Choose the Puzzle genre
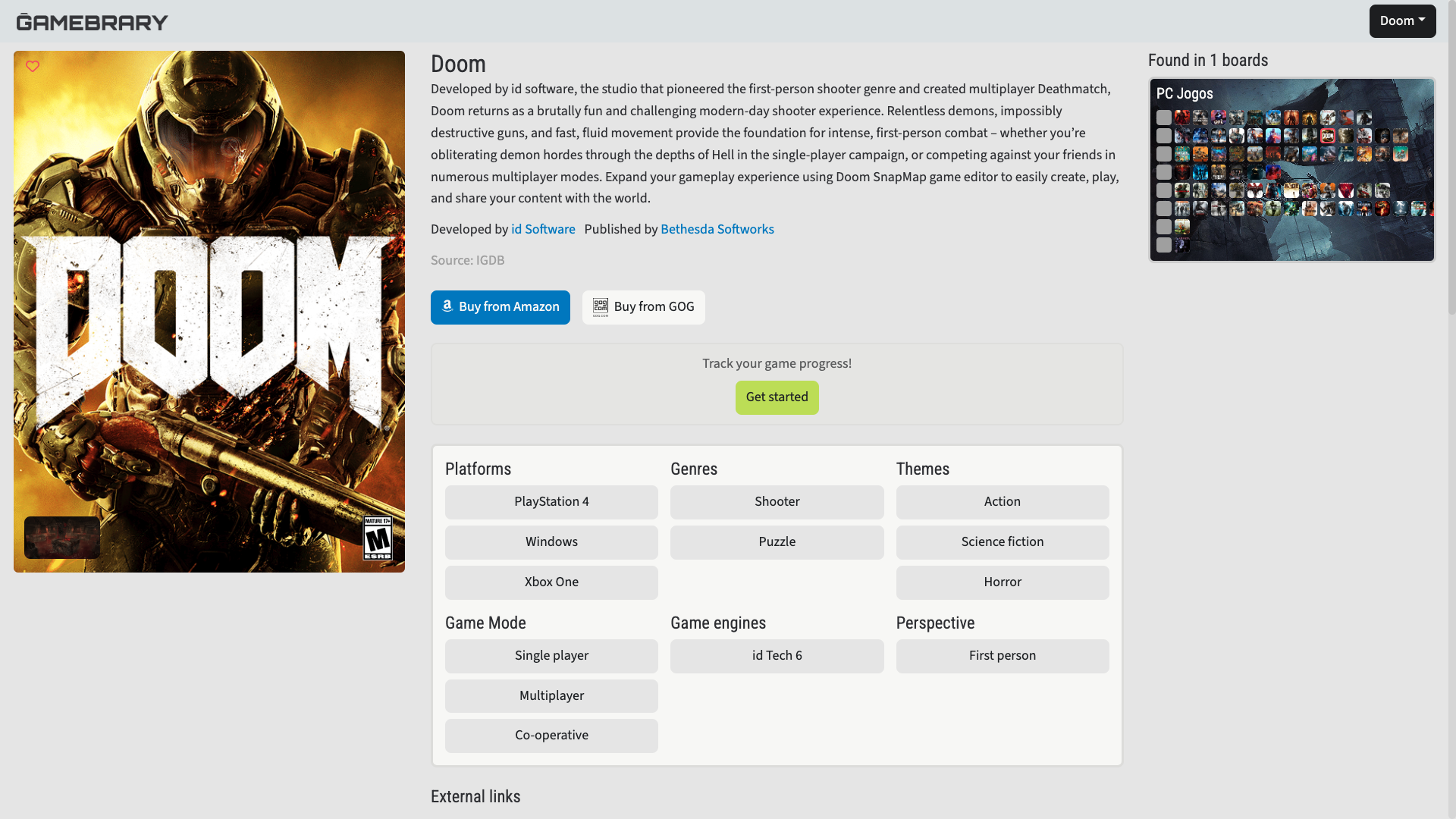1456x819 pixels. coord(777,542)
